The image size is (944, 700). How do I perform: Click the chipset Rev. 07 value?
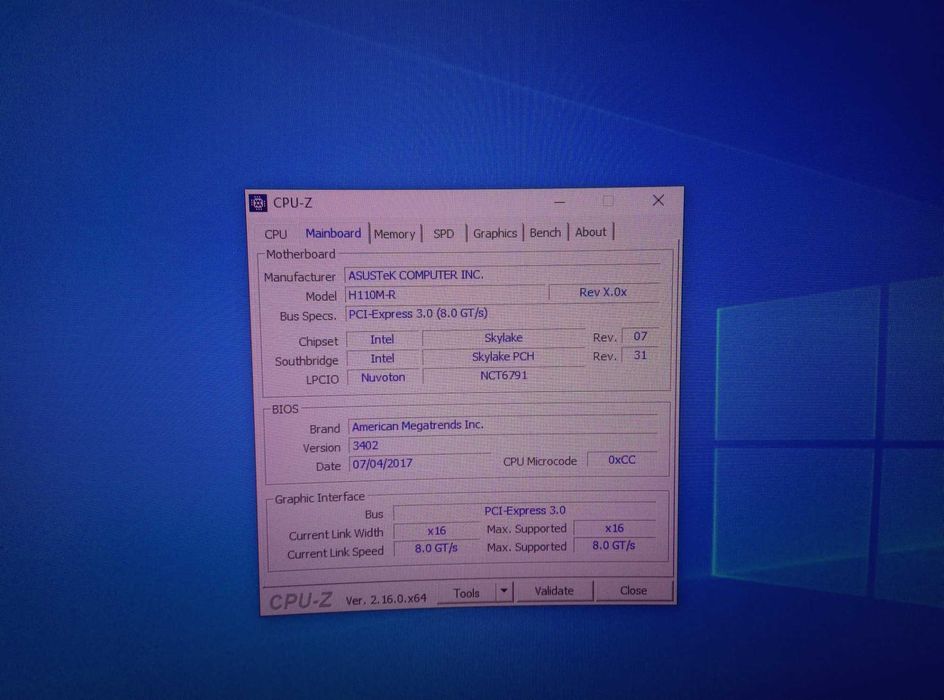click(x=639, y=336)
